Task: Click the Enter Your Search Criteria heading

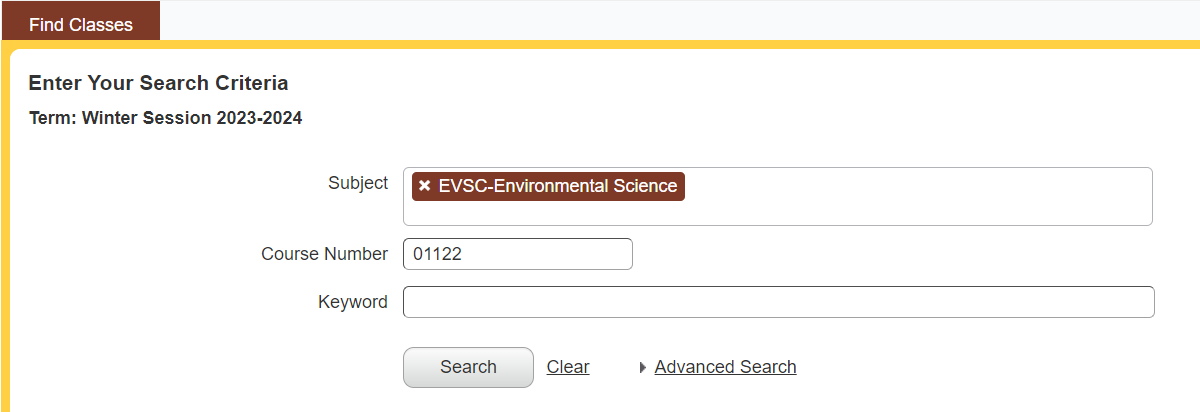Action: pyautogui.click(x=158, y=83)
